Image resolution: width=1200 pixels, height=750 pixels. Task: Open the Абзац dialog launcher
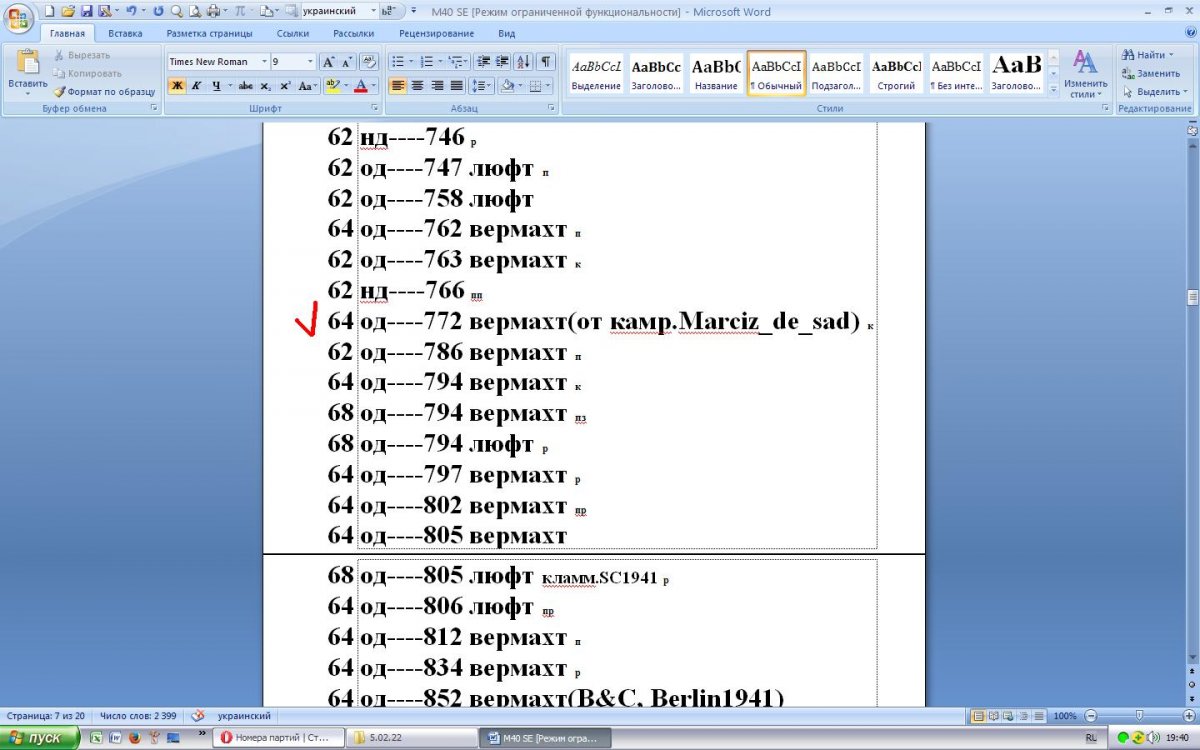552,107
